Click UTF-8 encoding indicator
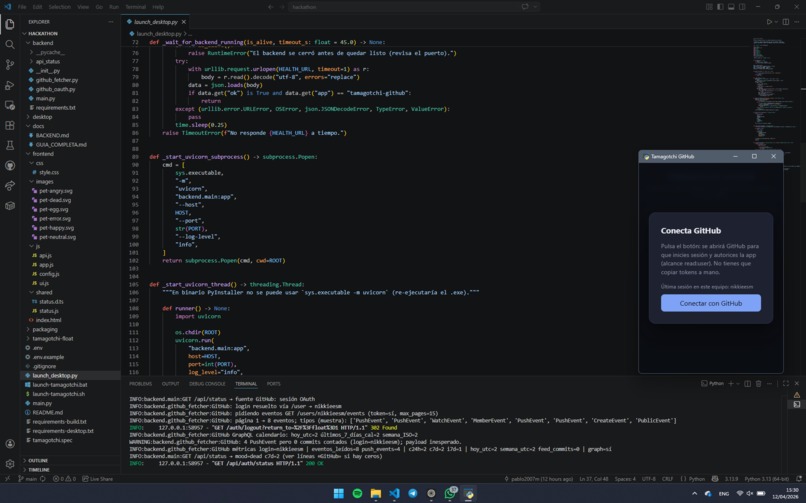Image resolution: width=806 pixels, height=503 pixels. (649, 479)
